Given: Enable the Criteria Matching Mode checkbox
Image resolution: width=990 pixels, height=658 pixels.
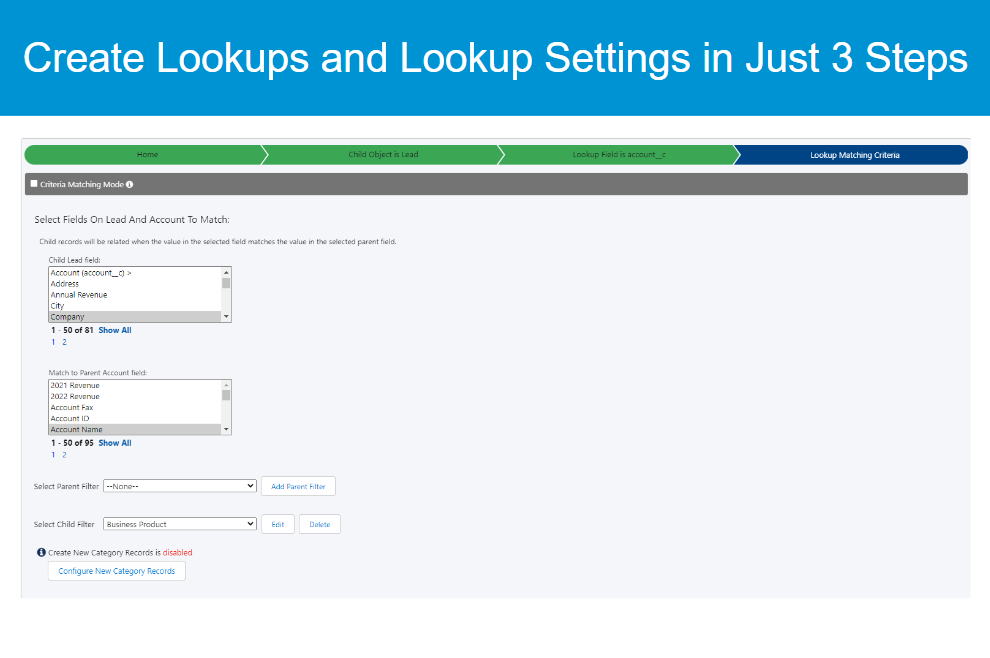Looking at the screenshot, I should 34,184.
